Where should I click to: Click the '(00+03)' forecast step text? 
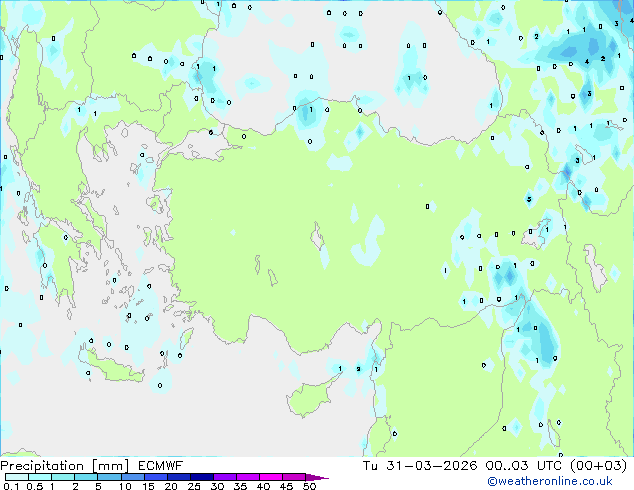tap(599, 466)
